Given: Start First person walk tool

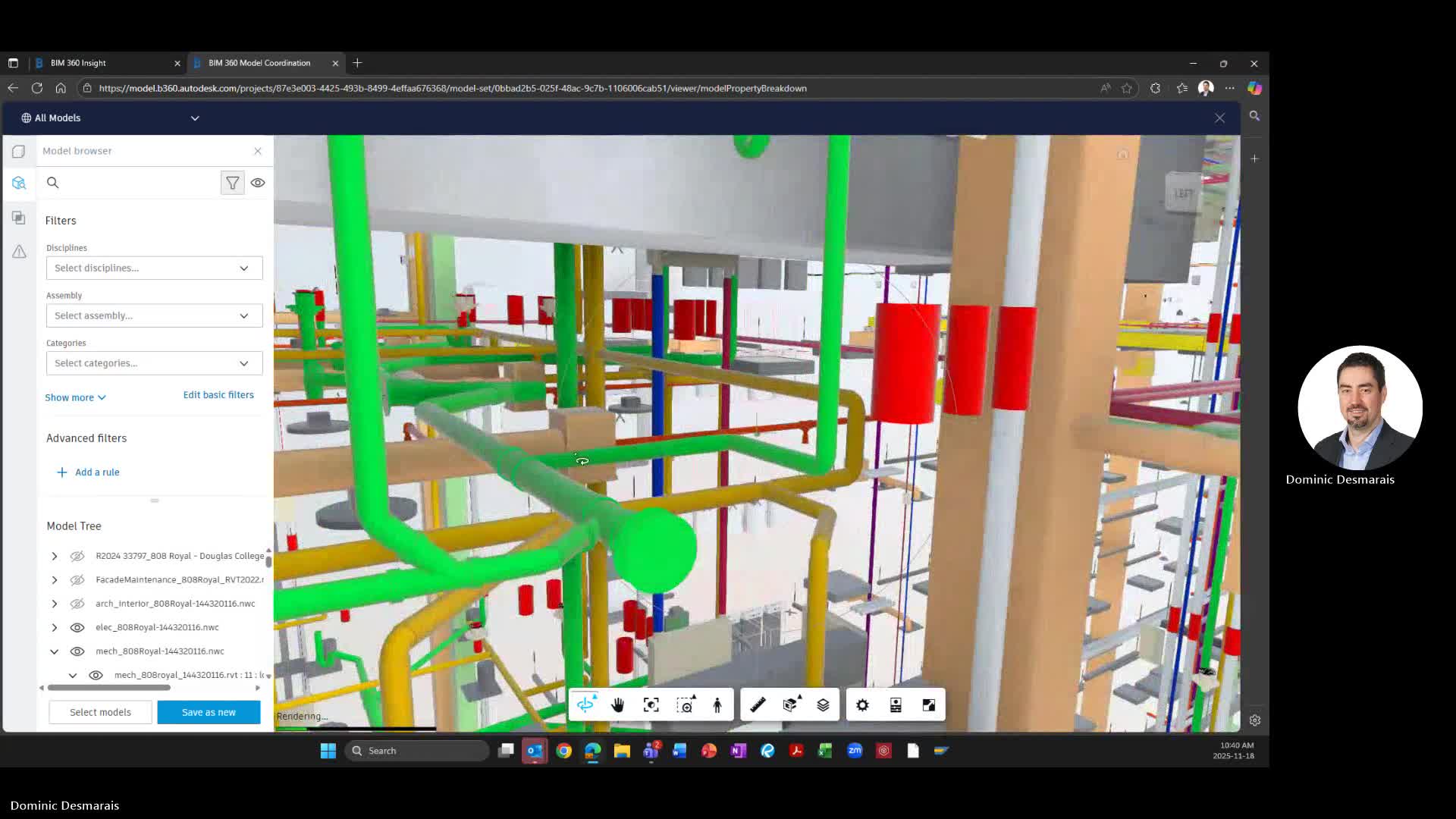Looking at the screenshot, I should (717, 705).
